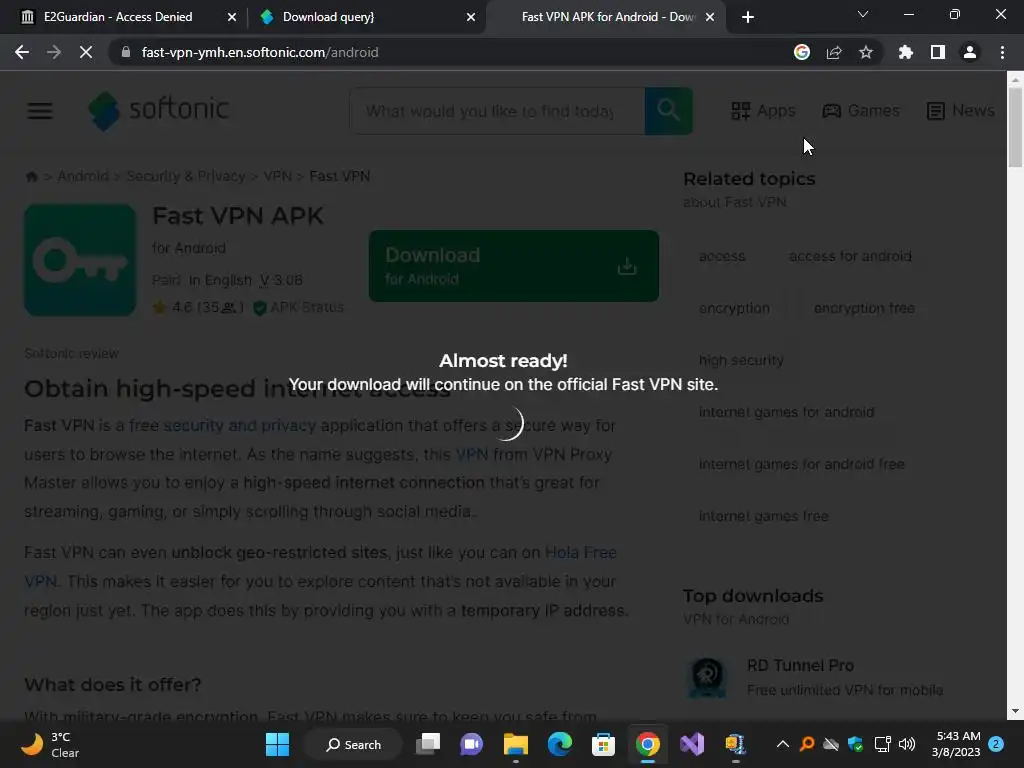The width and height of the screenshot is (1024, 768).
Task: Open Visual Studio from taskbar
Action: pyautogui.click(x=692, y=744)
